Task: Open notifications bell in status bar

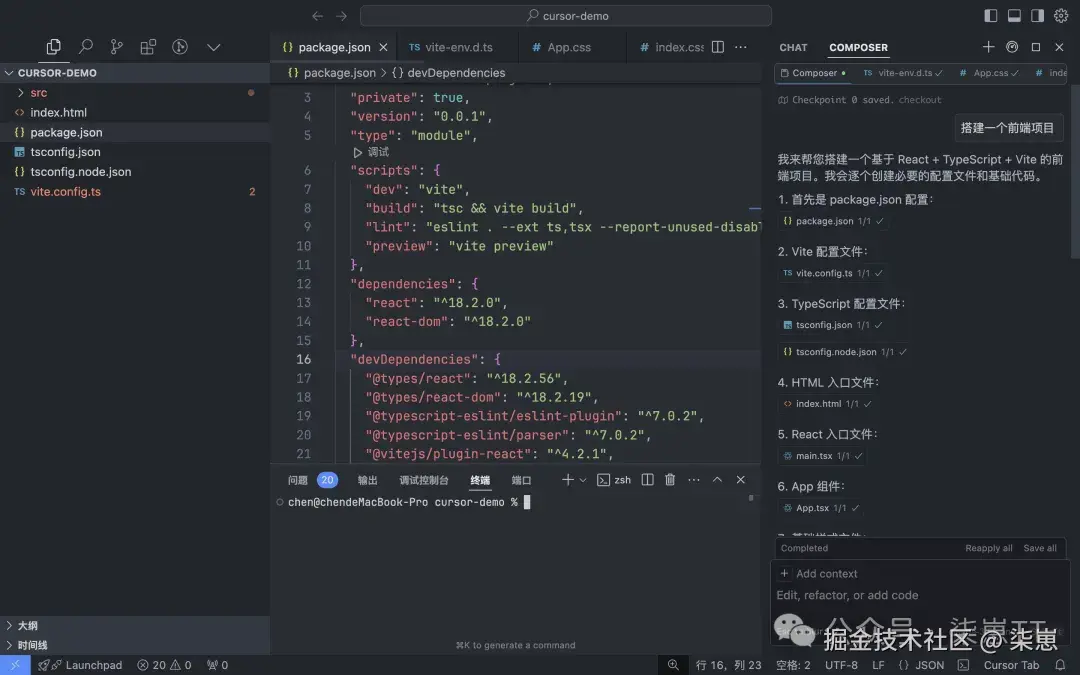Action: point(1061,665)
